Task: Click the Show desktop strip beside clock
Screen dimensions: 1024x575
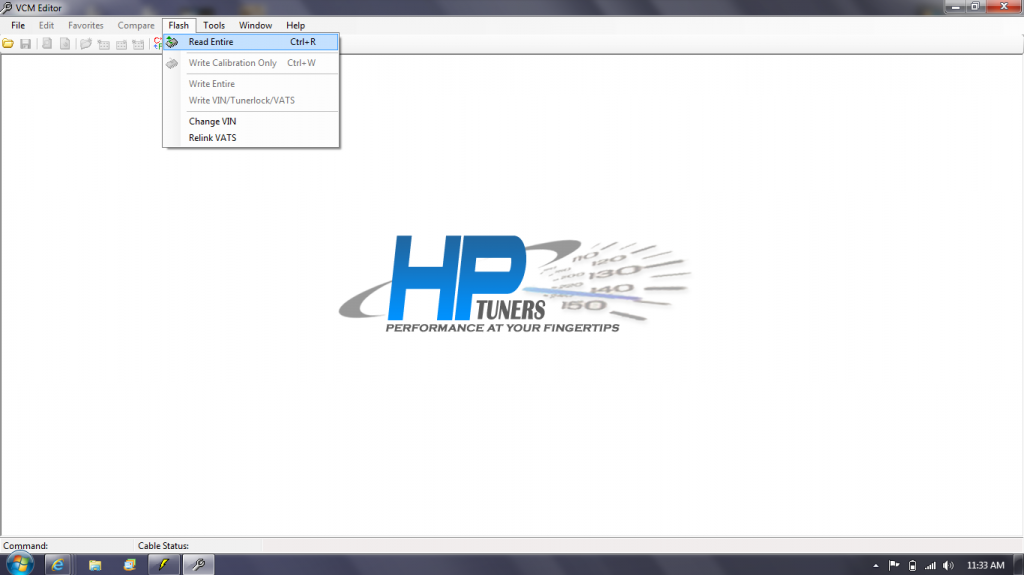Action: (1019, 565)
